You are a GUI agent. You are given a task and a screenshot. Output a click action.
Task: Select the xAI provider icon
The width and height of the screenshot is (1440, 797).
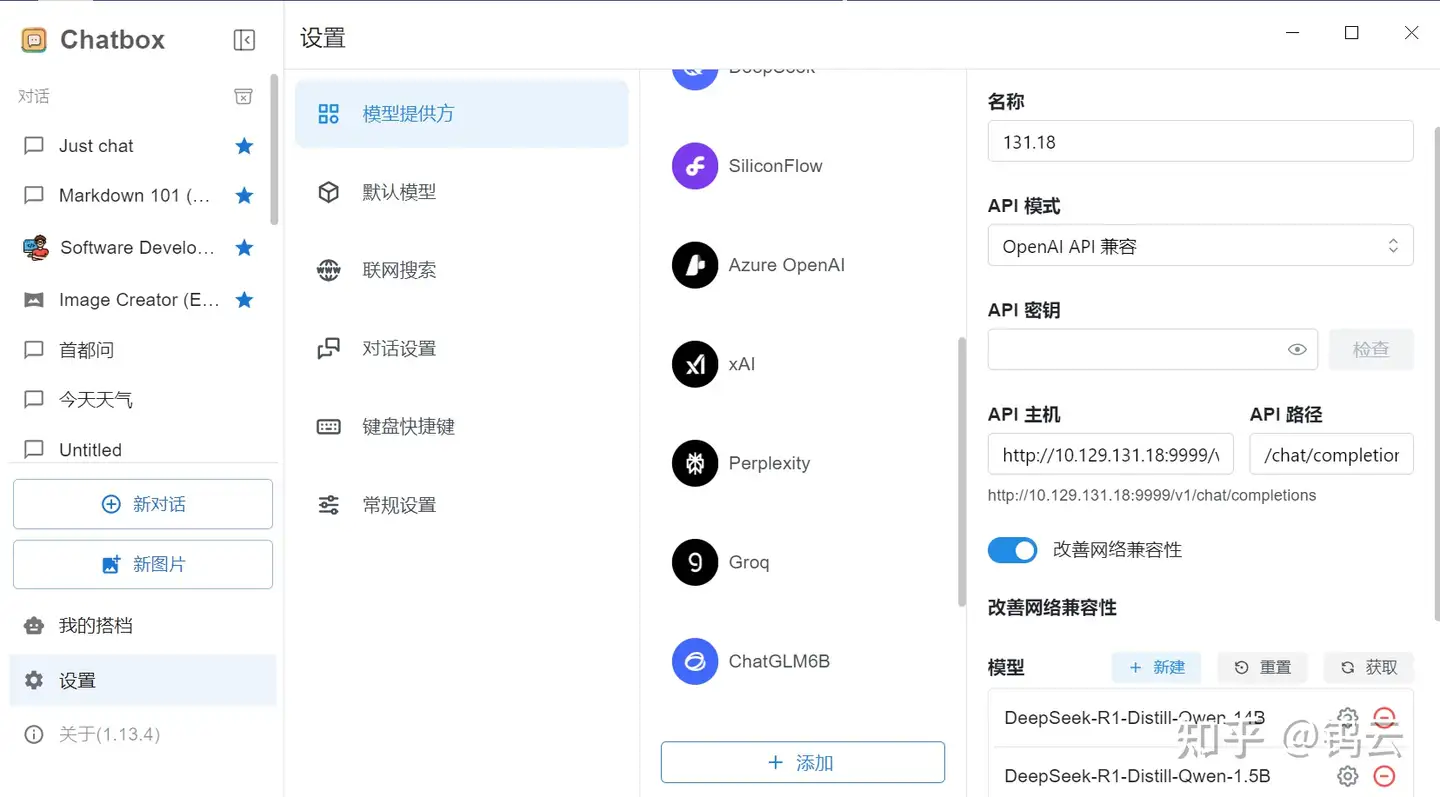tap(695, 364)
